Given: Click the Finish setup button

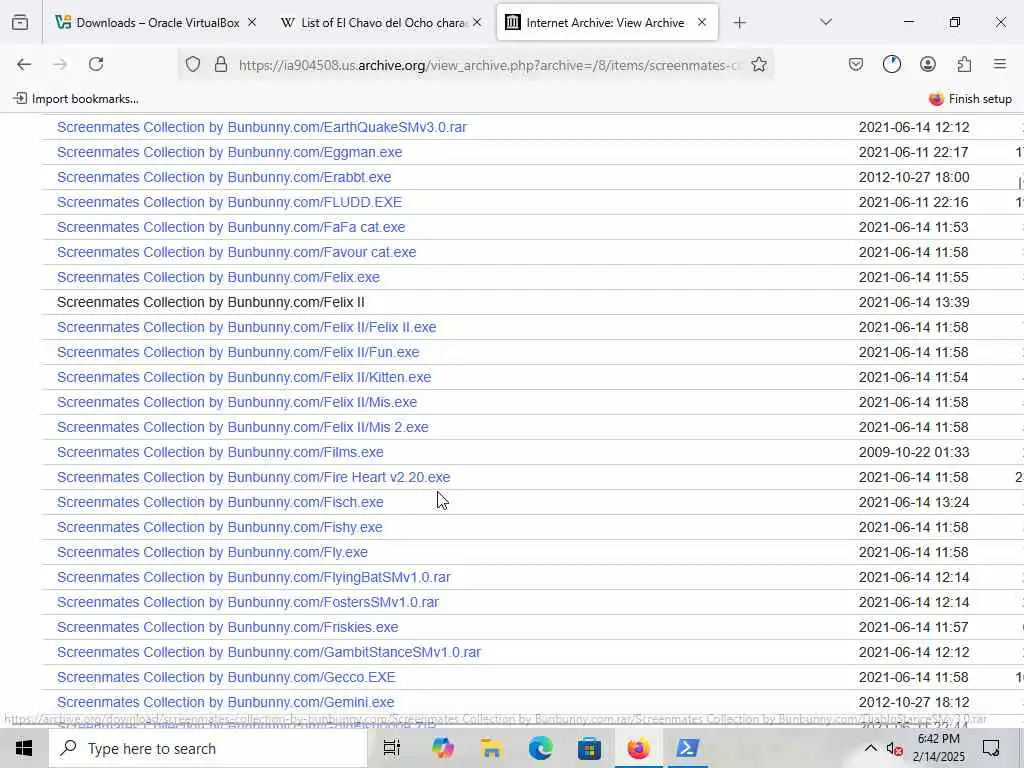Looking at the screenshot, I should 970,99.
